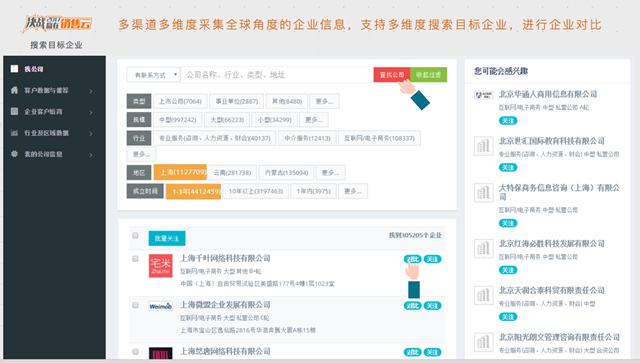The image size is (640, 363).
Task: Filter by 云南(281738) region
Action: 232,173
